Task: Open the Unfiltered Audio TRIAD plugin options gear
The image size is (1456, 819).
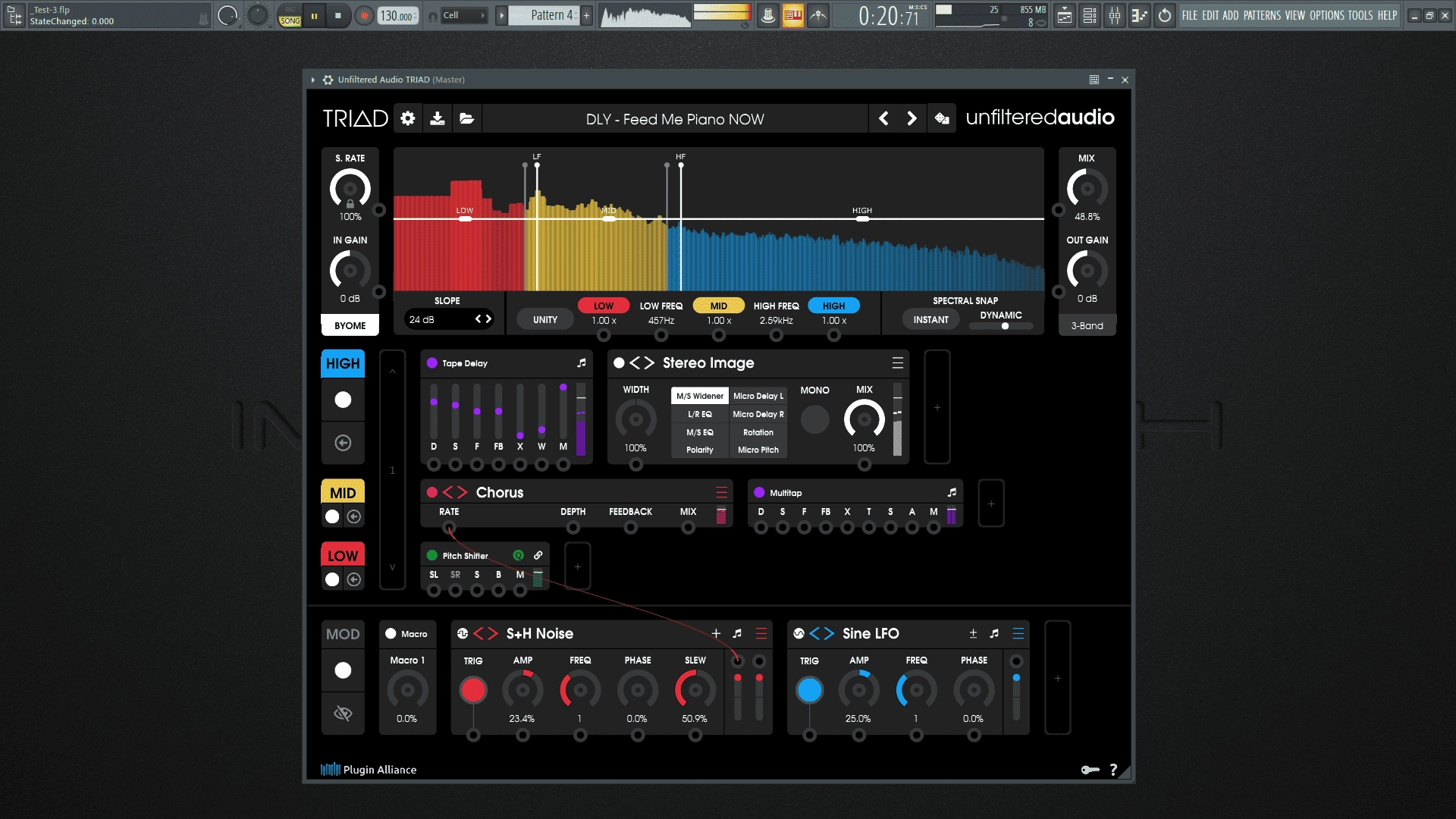Action: click(x=328, y=80)
